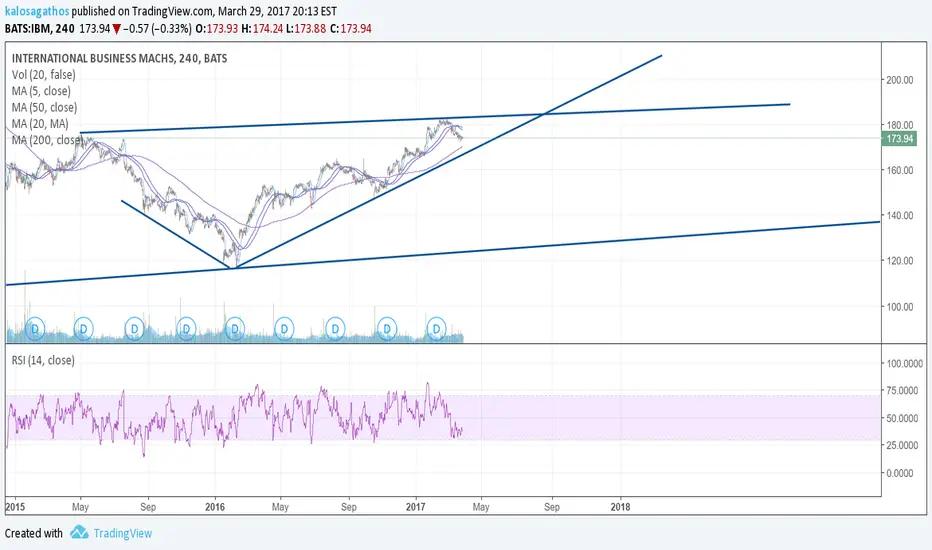932x550 pixels.
Task: Click the RSI 25.0000 axis label
Action: click(x=902, y=445)
